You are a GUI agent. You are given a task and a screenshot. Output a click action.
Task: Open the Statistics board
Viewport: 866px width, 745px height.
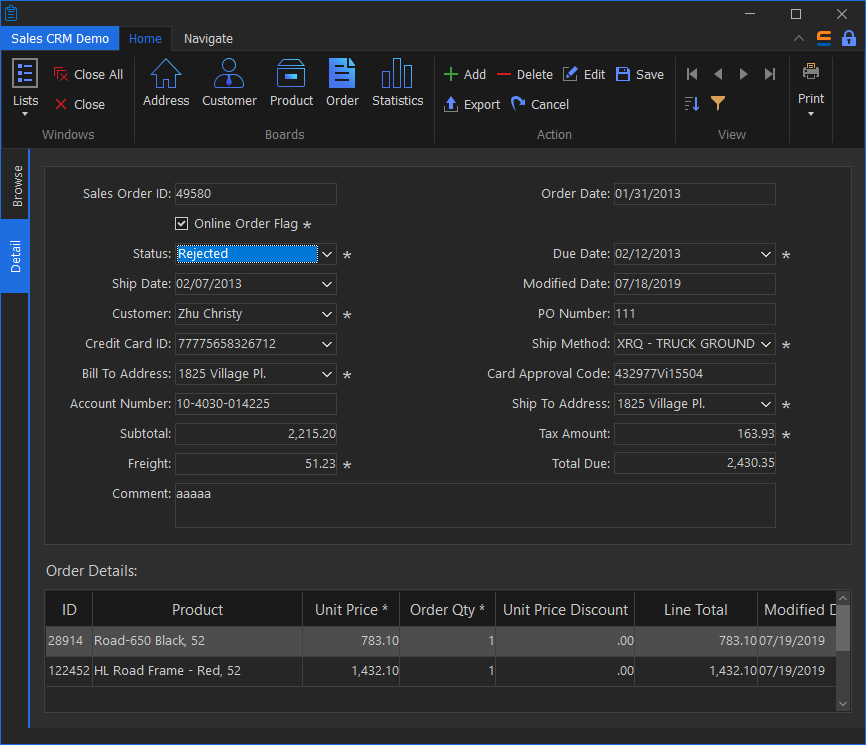(x=397, y=83)
